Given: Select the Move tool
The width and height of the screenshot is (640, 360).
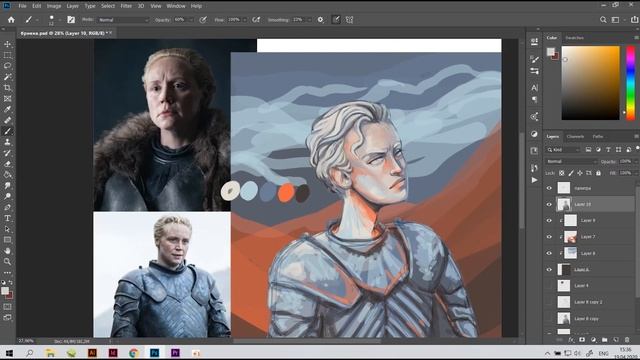Looking at the screenshot, I should coord(7,44).
